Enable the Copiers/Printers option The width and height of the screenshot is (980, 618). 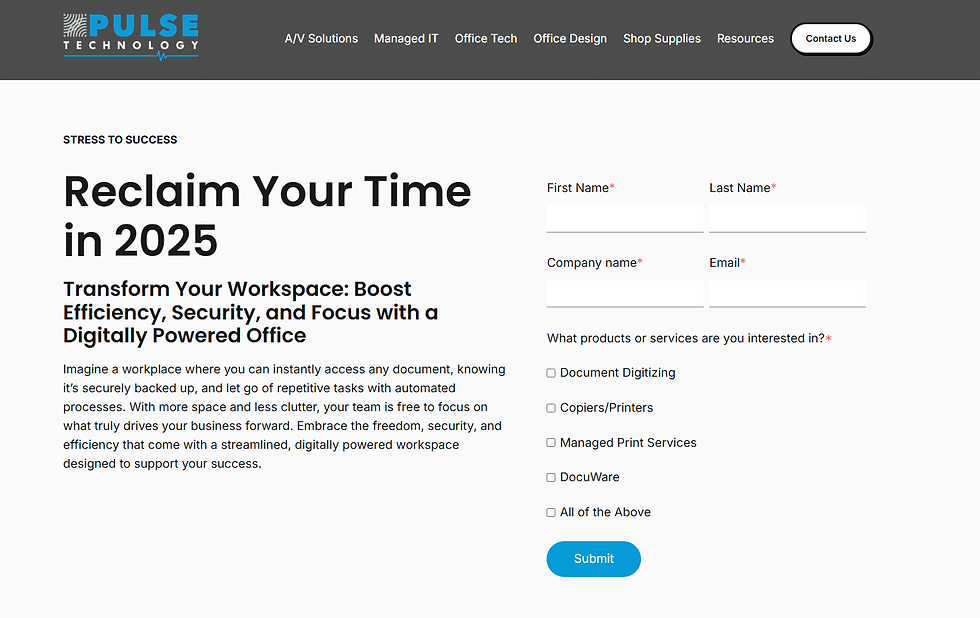point(550,407)
